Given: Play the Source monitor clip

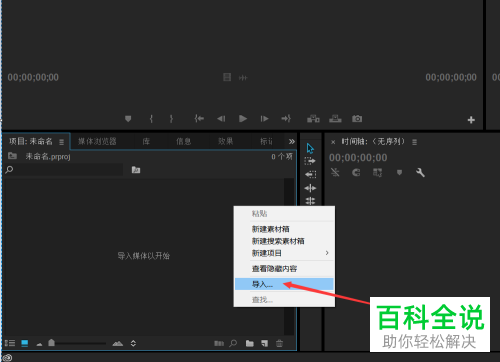Looking at the screenshot, I should (x=243, y=119).
